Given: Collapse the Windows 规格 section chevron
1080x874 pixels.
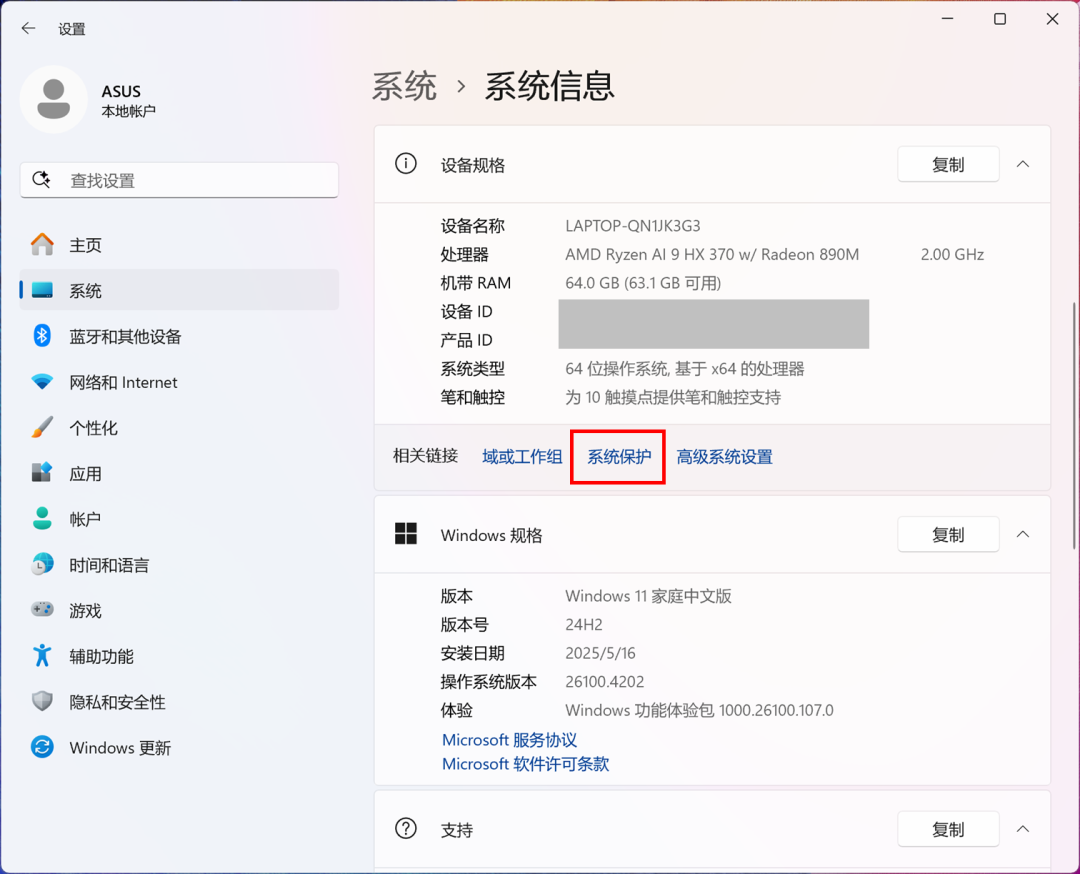Looking at the screenshot, I should (1023, 535).
